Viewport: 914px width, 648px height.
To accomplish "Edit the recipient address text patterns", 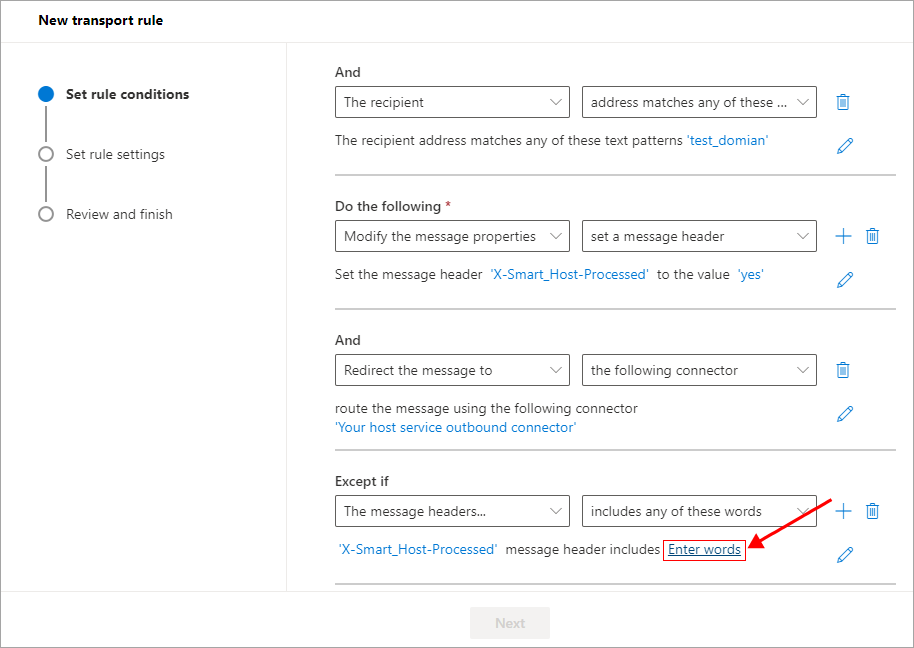I will pyautogui.click(x=845, y=146).
